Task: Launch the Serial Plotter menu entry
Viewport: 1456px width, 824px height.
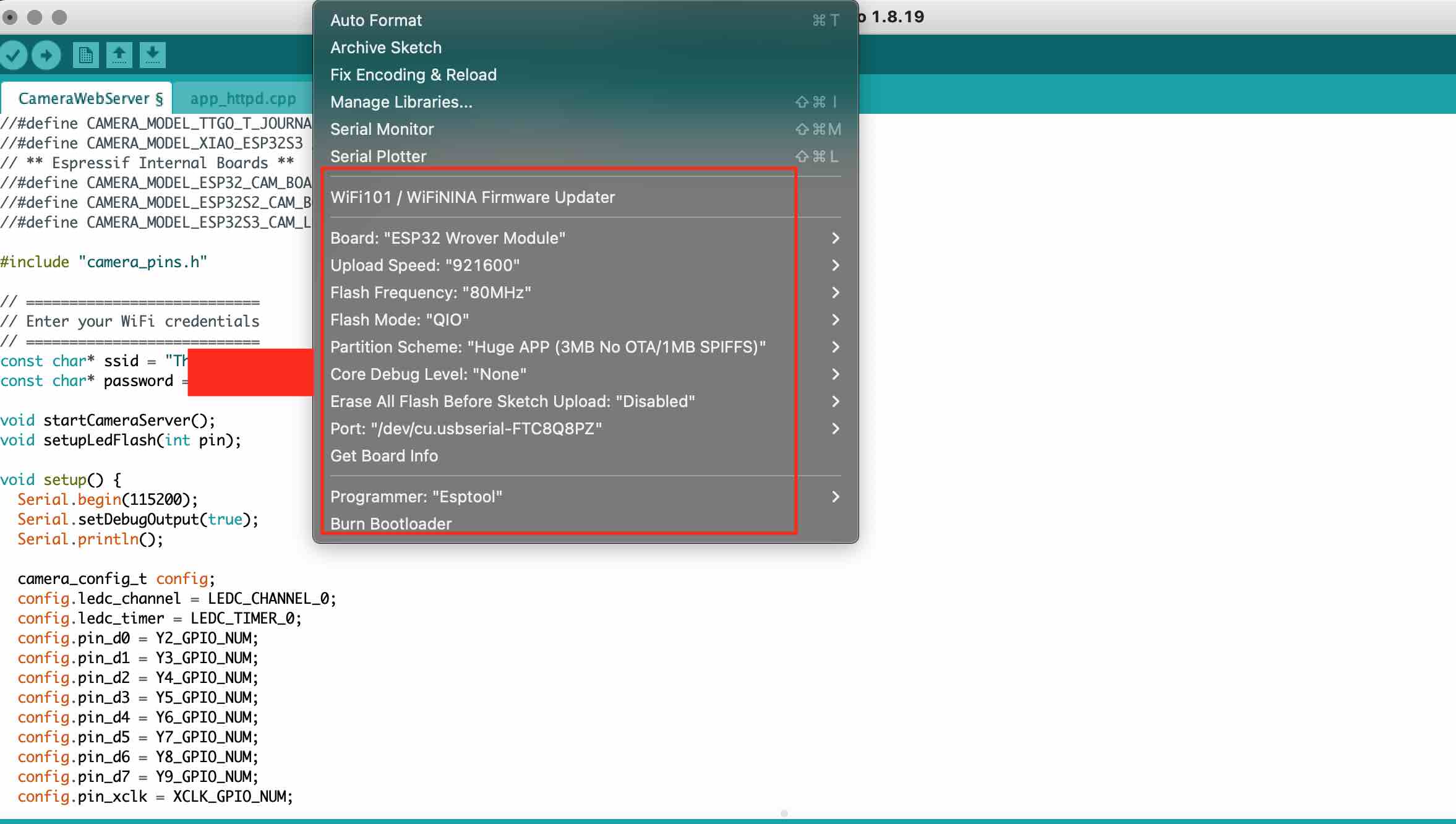Action: click(x=585, y=157)
